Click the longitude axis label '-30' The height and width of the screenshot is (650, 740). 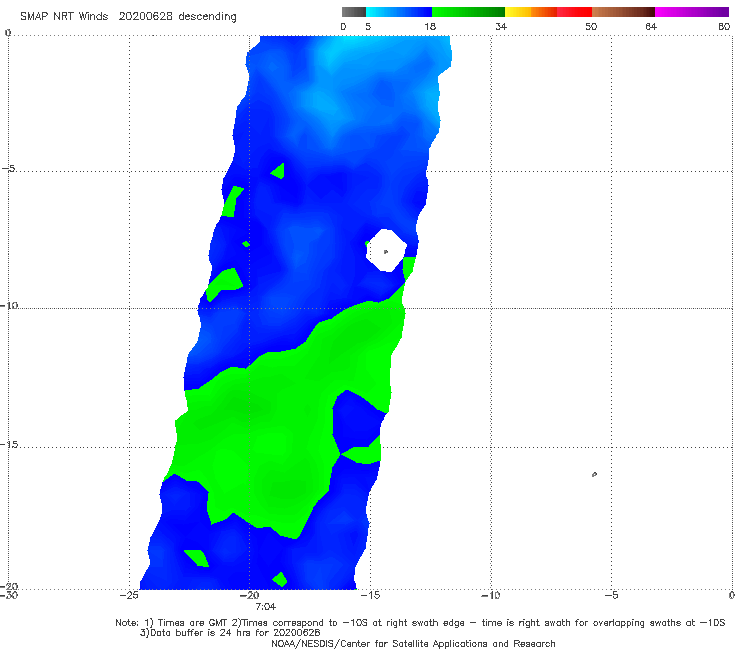8,595
